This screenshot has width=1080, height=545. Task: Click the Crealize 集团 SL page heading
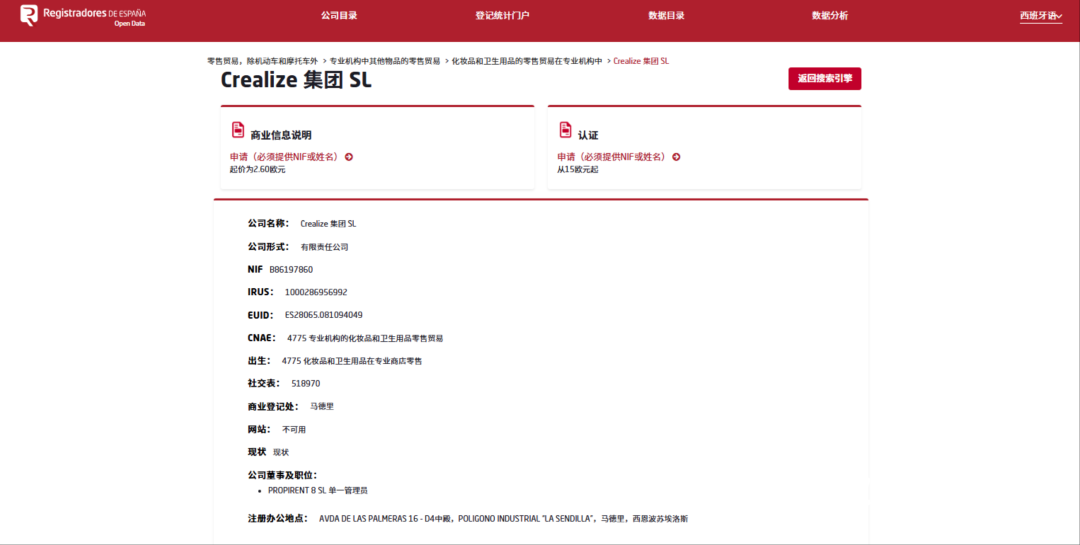coord(296,80)
